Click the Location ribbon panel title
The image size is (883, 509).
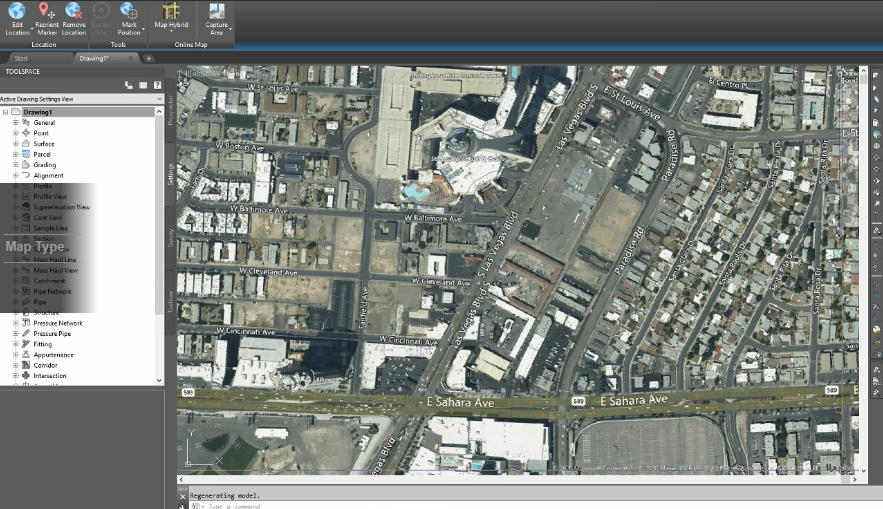44,44
